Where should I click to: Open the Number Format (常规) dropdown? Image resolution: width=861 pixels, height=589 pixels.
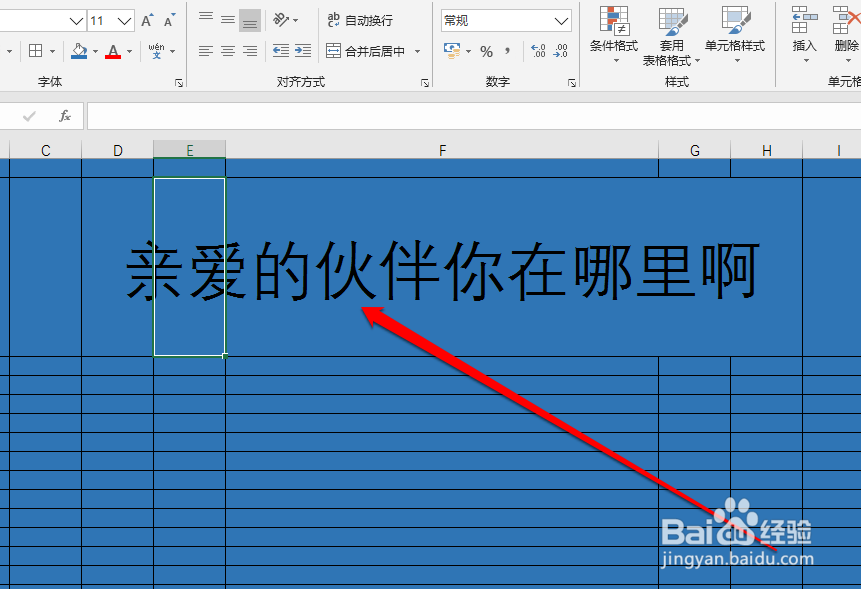pos(562,20)
